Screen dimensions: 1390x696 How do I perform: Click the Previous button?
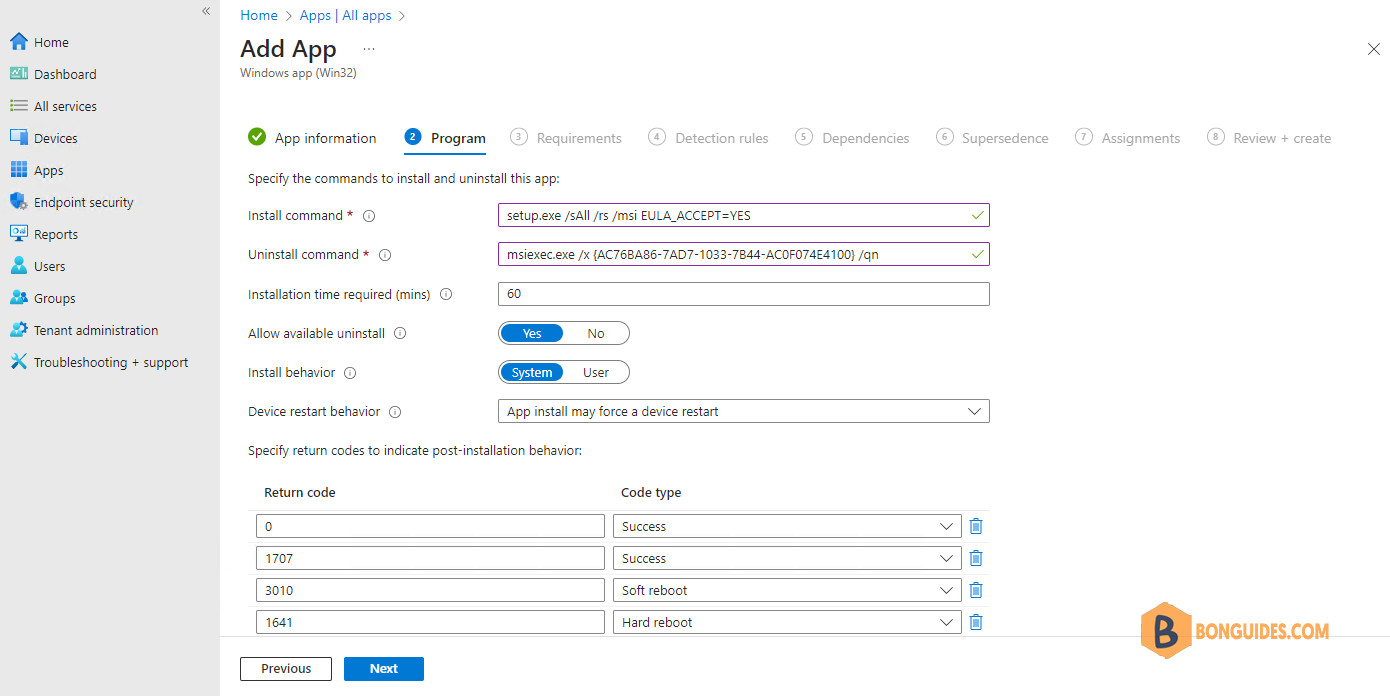tap(286, 669)
